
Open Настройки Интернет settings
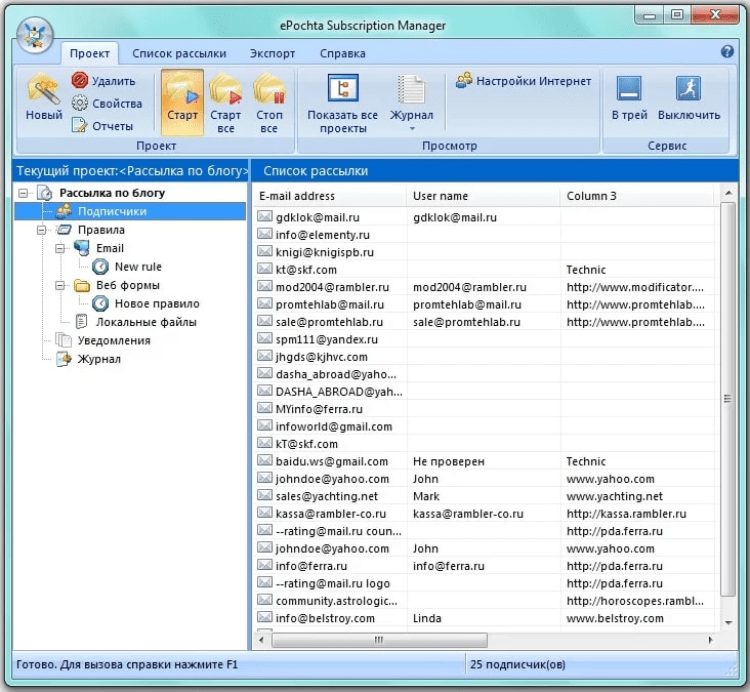(x=524, y=81)
